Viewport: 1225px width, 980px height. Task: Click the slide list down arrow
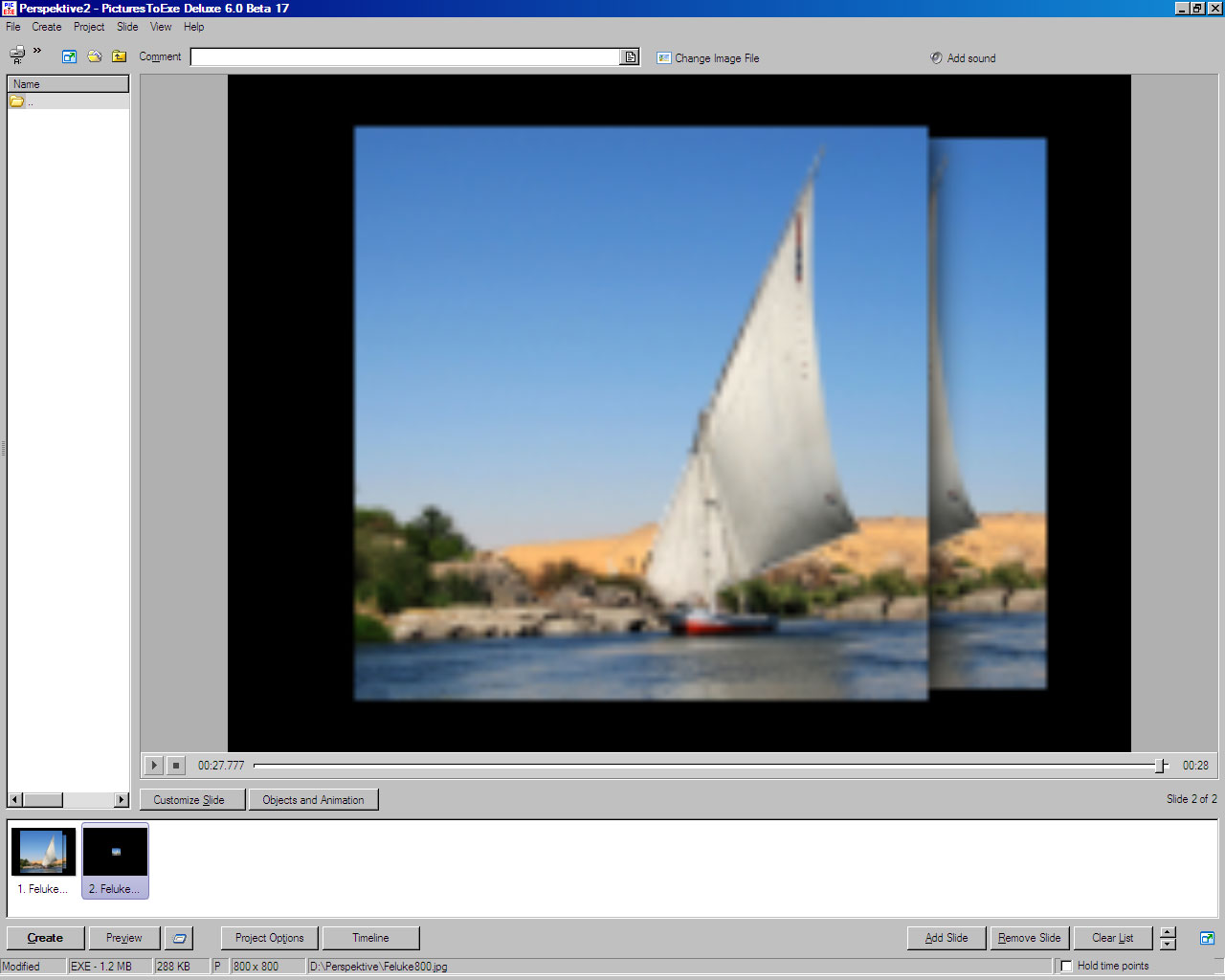click(x=1168, y=945)
